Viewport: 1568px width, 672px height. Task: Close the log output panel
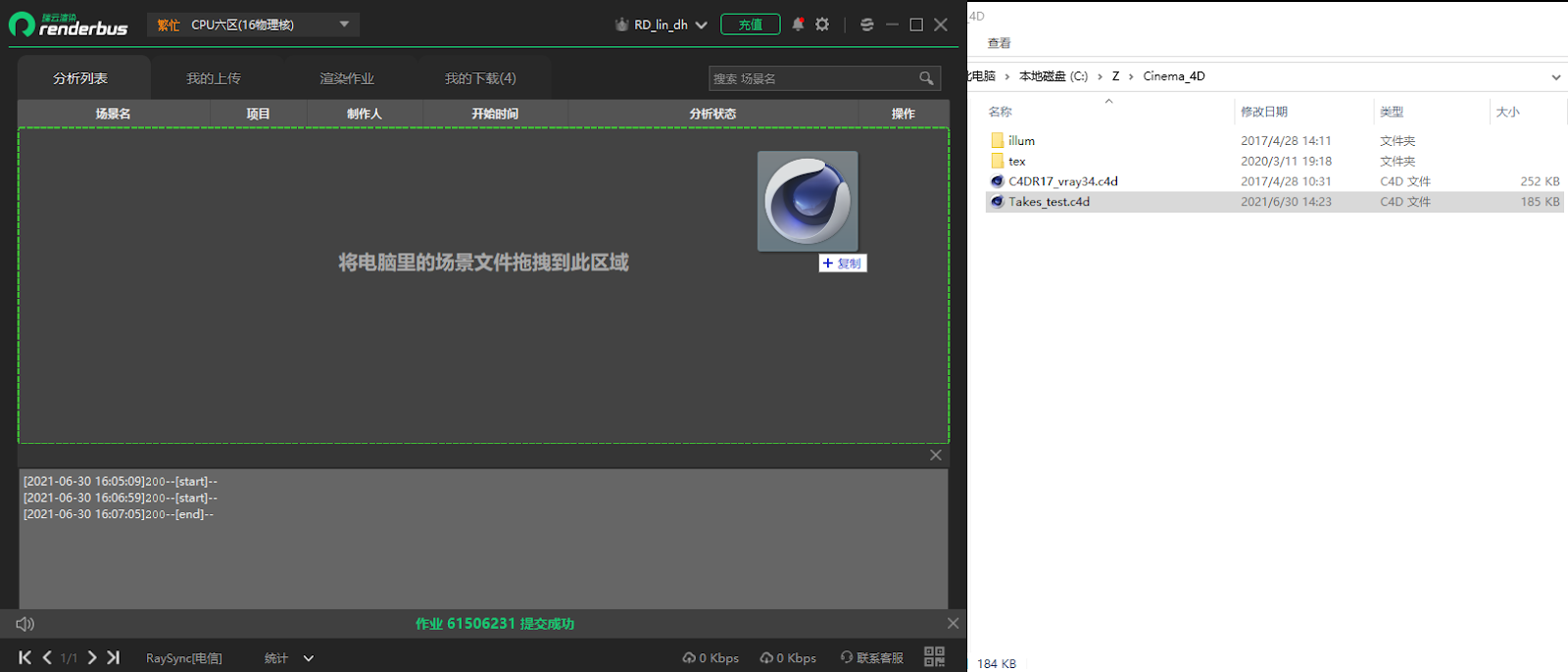[936, 456]
